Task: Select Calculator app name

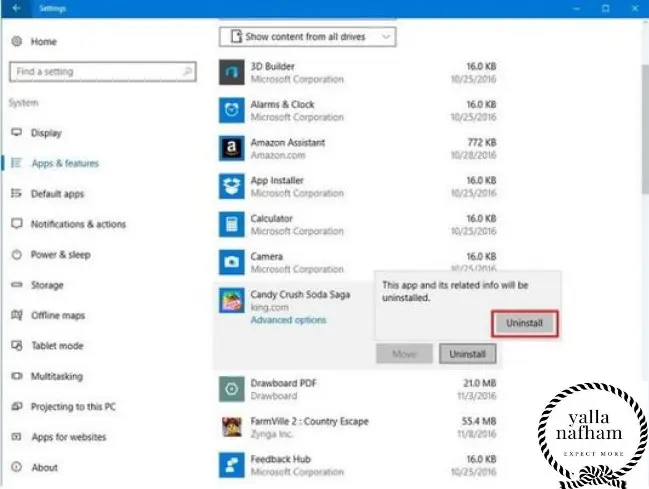Action: [272, 218]
